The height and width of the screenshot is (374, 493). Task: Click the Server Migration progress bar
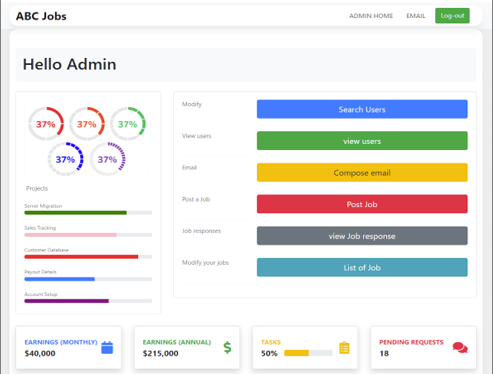click(88, 213)
